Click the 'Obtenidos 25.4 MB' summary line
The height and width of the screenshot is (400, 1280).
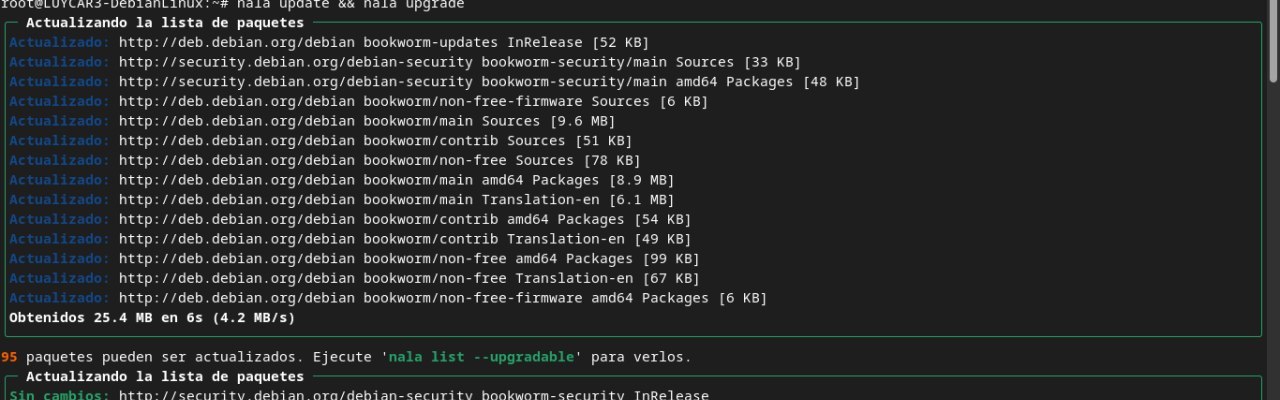152,318
